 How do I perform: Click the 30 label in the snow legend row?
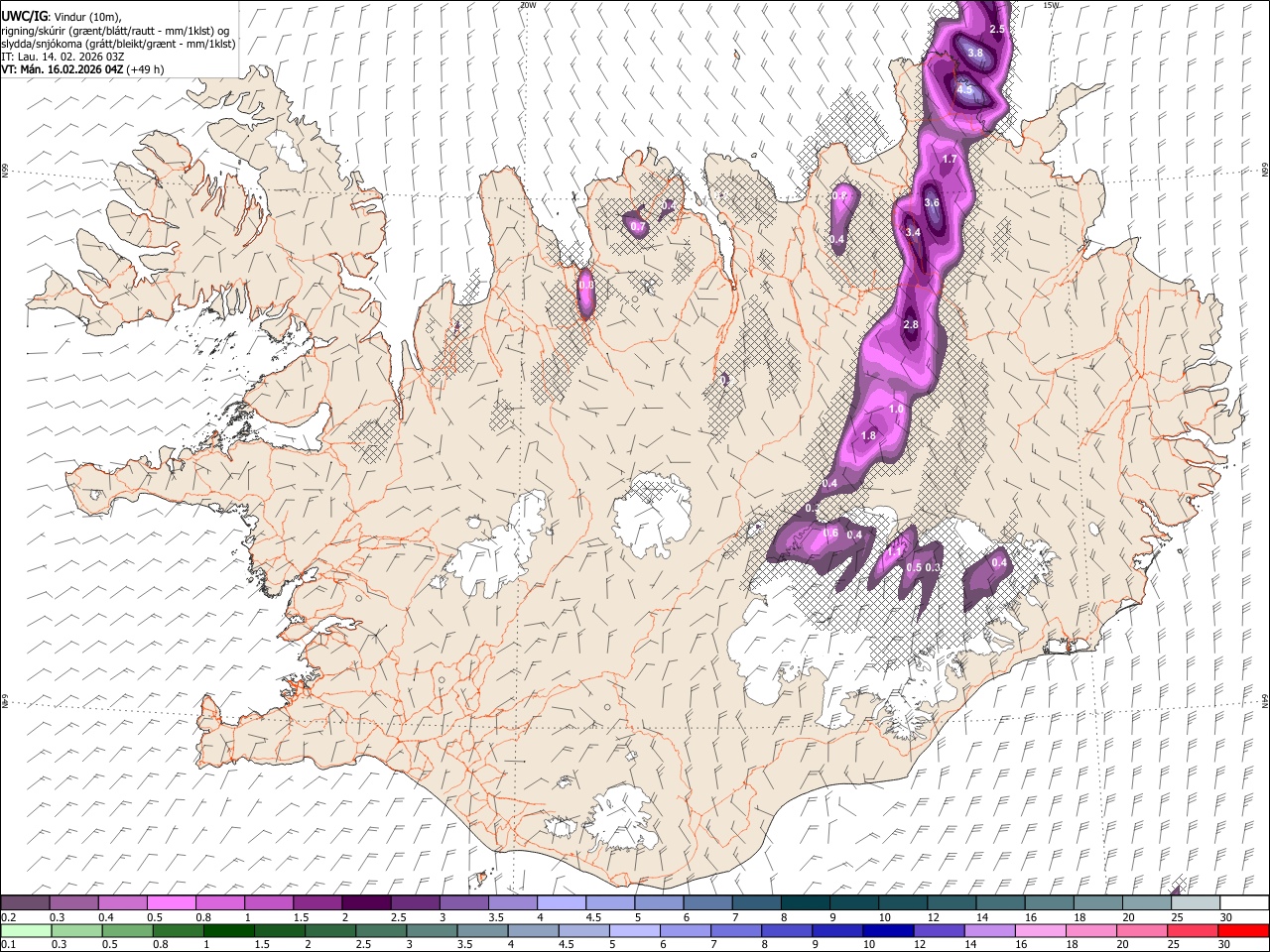(x=1226, y=917)
